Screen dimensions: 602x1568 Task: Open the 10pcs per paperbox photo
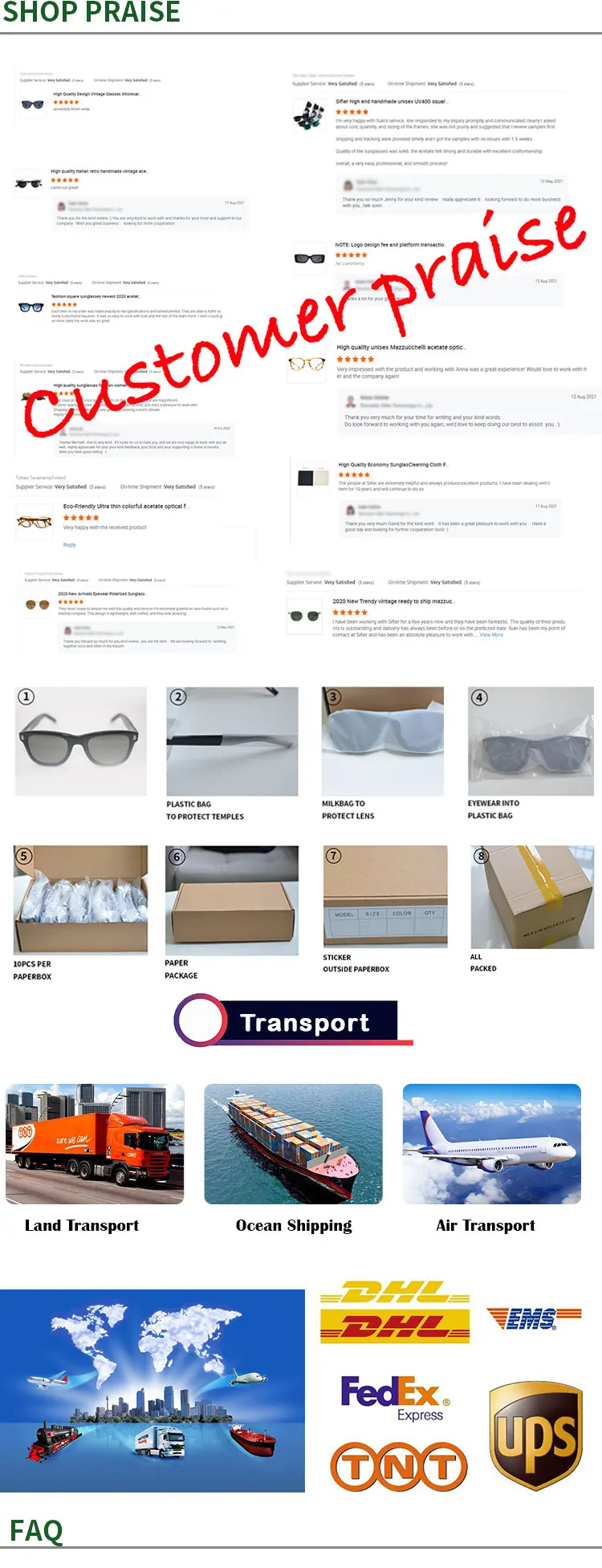tap(80, 899)
